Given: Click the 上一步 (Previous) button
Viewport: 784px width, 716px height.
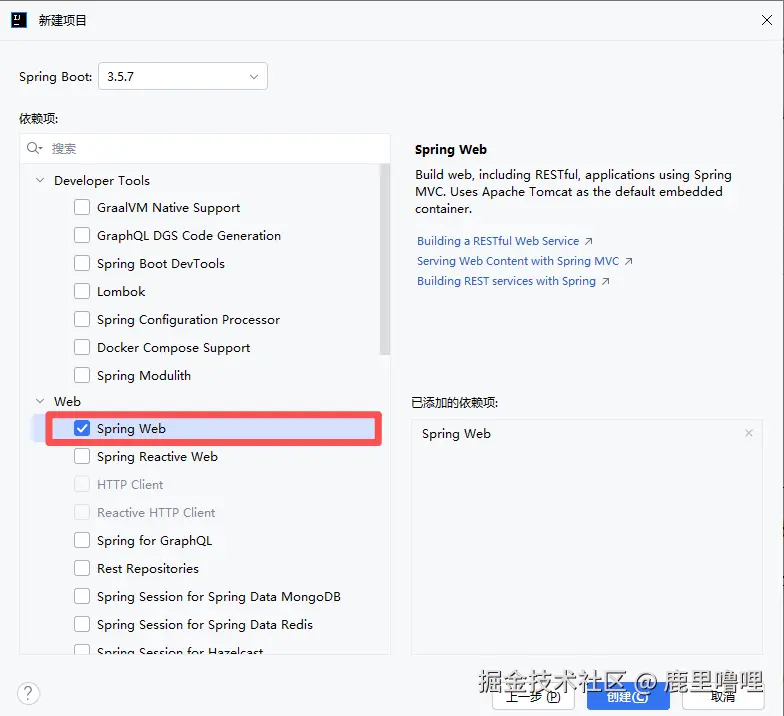Looking at the screenshot, I should click(x=533, y=696).
